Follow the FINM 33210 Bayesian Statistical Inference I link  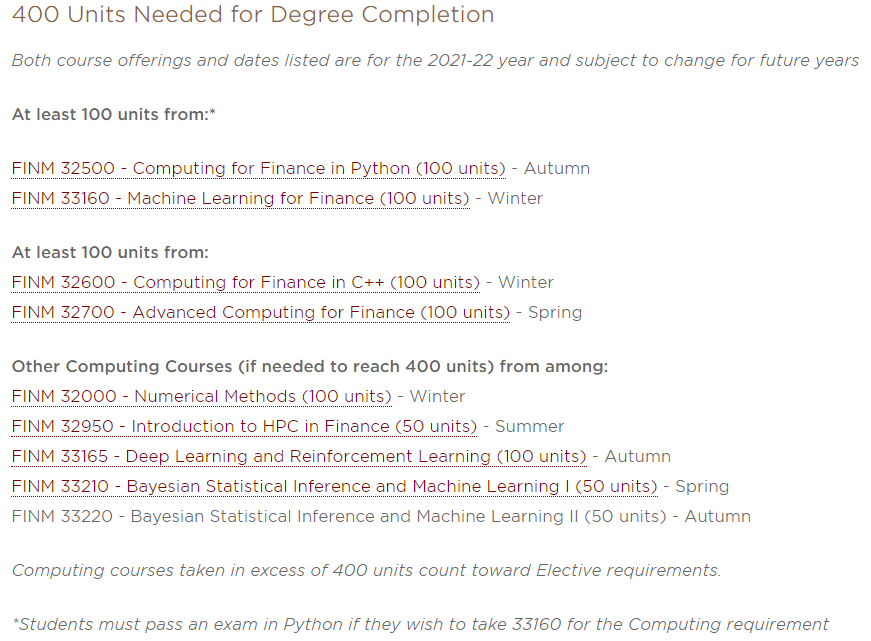point(334,487)
